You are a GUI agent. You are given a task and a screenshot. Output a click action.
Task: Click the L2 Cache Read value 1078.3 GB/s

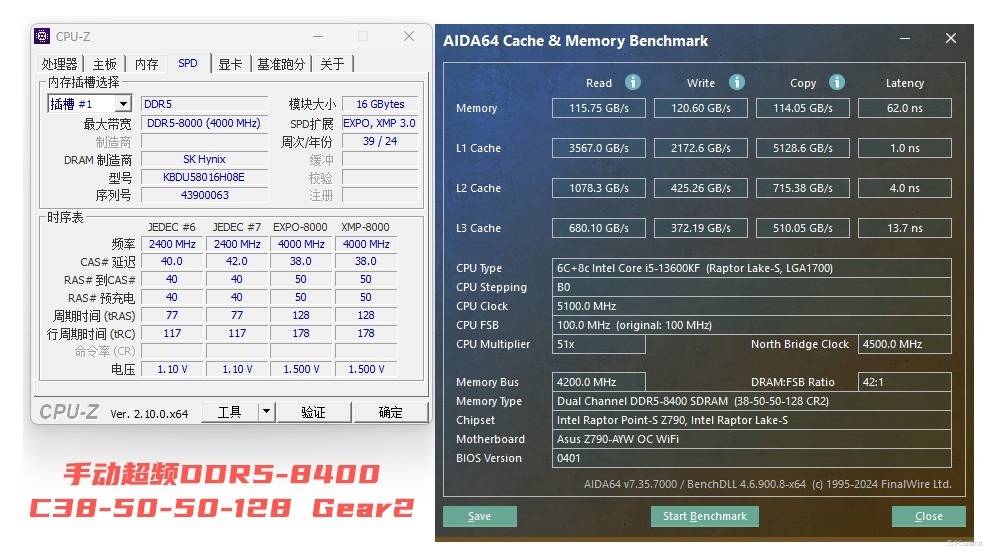598,188
